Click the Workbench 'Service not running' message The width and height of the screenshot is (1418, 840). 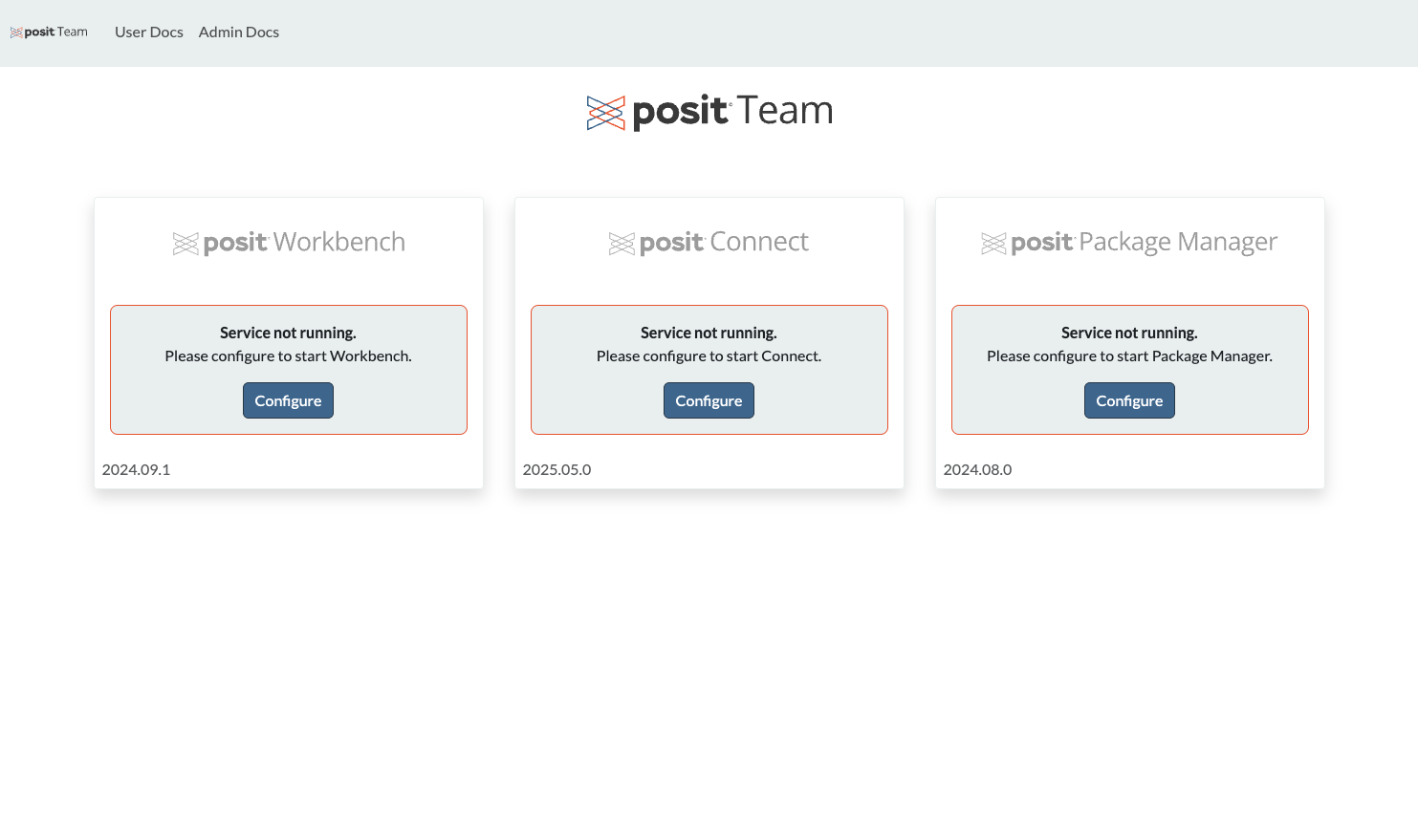click(x=288, y=333)
